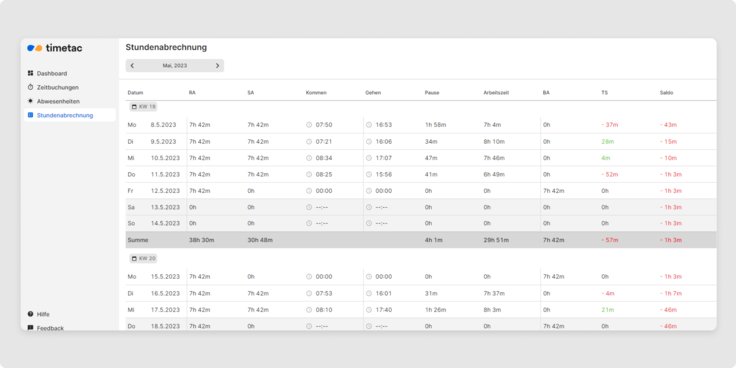Select date 16.5.2023 in the table
736x368 pixels.
(165, 293)
